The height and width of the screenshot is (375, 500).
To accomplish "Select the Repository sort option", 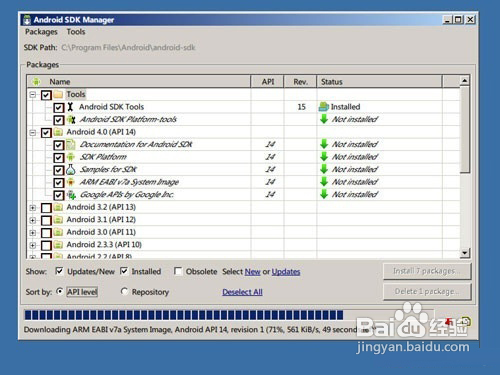I will (124, 291).
